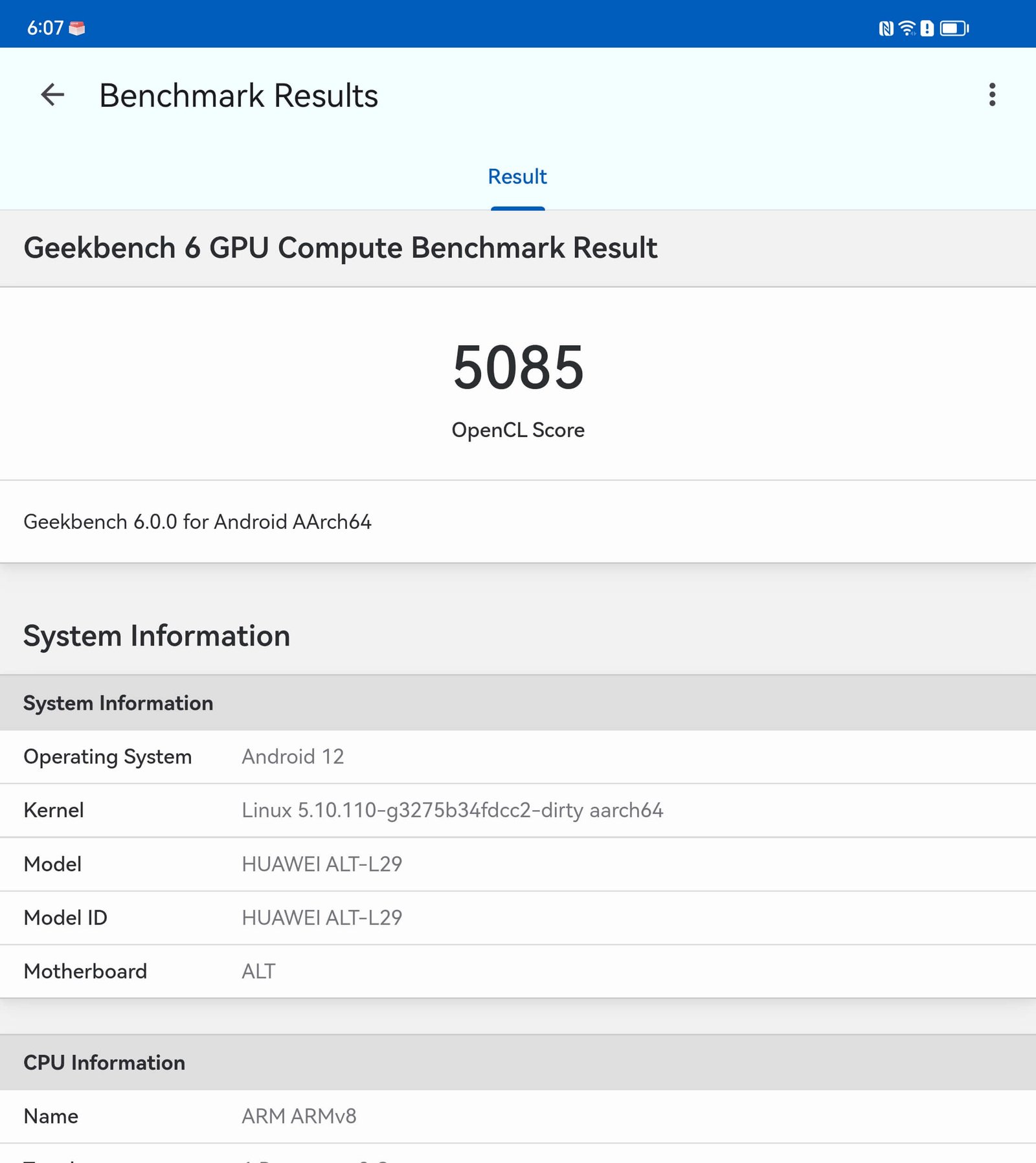Screen dimensions: 1036x1163
Task: Tap the Model row label
Action: 52,864
